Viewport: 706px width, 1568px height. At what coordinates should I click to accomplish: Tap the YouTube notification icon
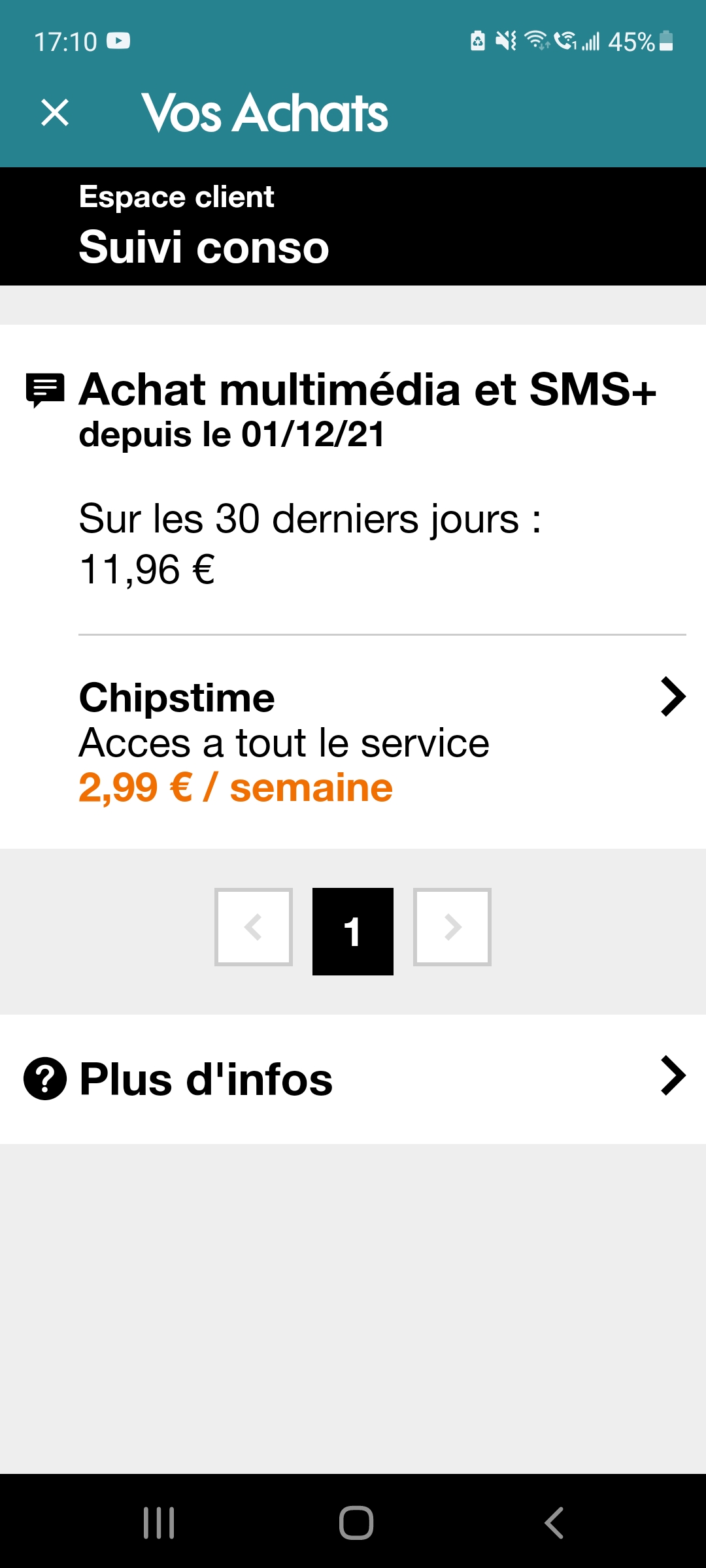118,41
